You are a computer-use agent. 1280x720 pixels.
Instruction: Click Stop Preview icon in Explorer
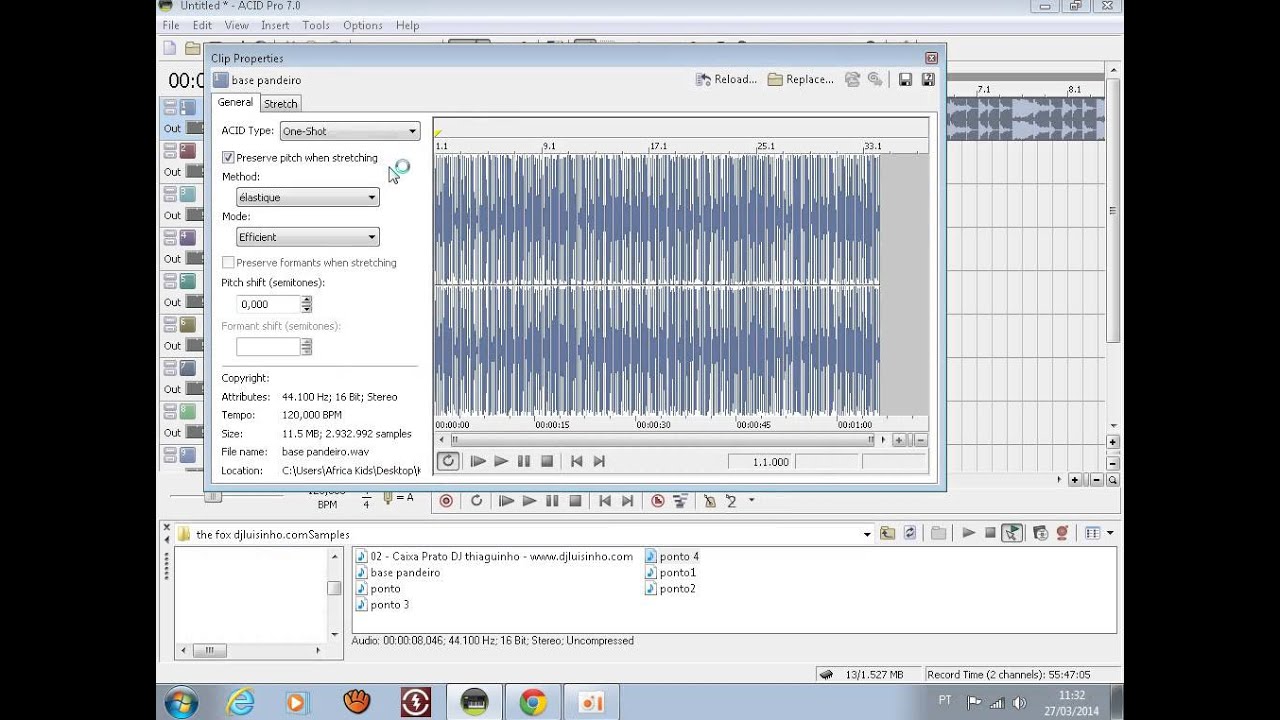(990, 533)
